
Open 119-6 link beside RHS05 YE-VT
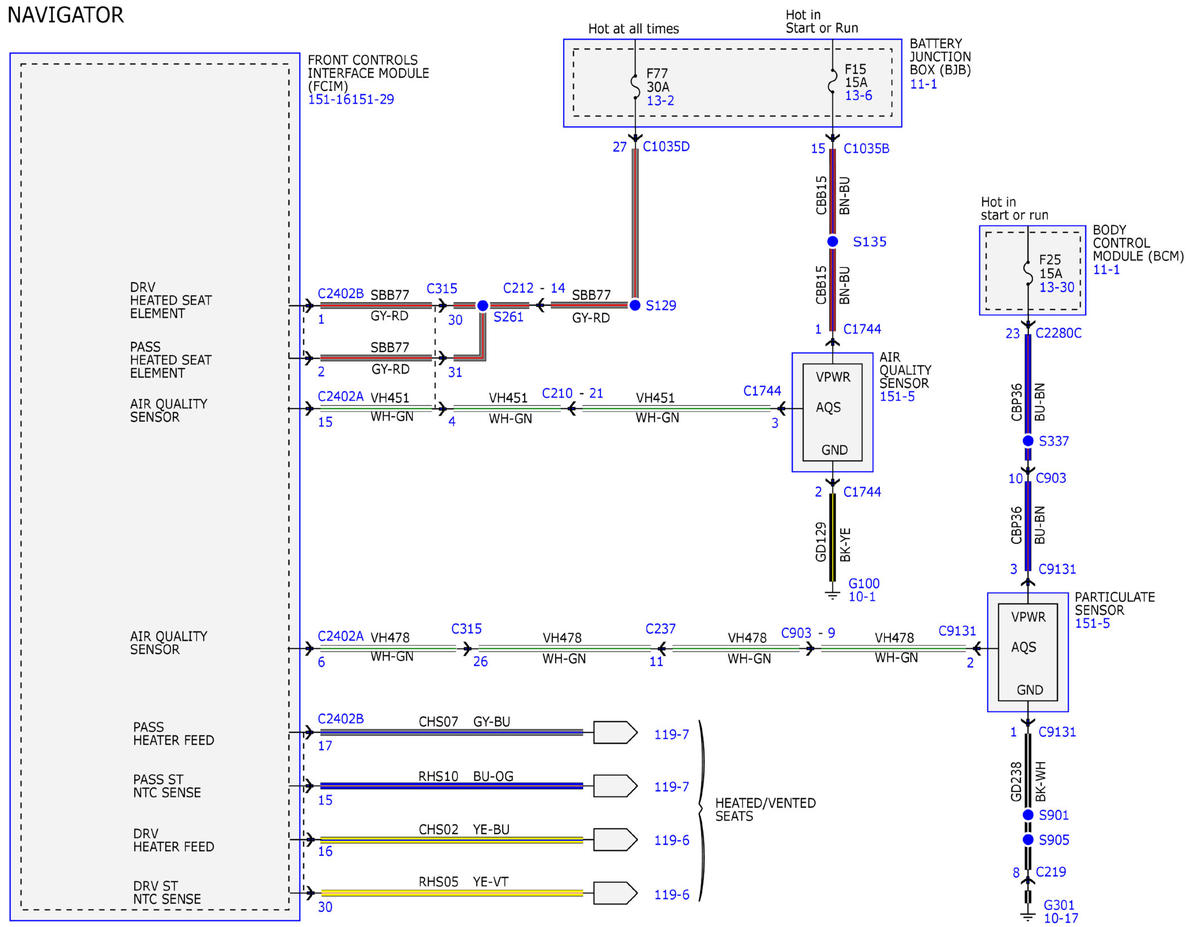(672, 893)
